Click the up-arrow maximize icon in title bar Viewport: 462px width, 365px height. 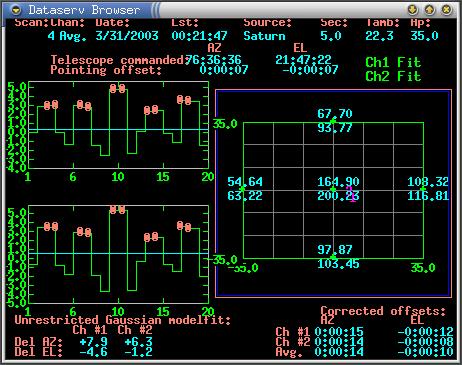tap(430, 10)
